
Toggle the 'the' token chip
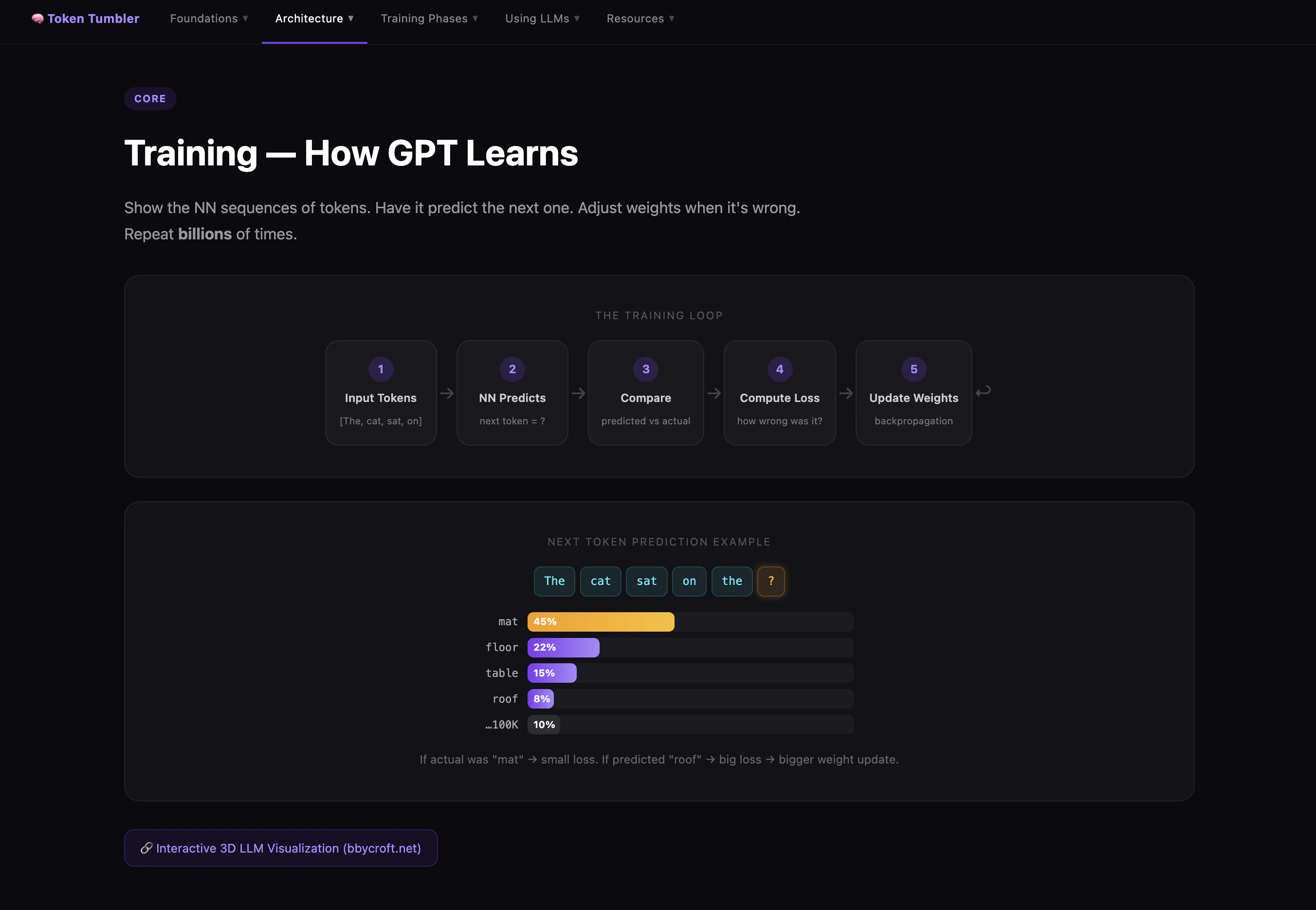tap(731, 581)
